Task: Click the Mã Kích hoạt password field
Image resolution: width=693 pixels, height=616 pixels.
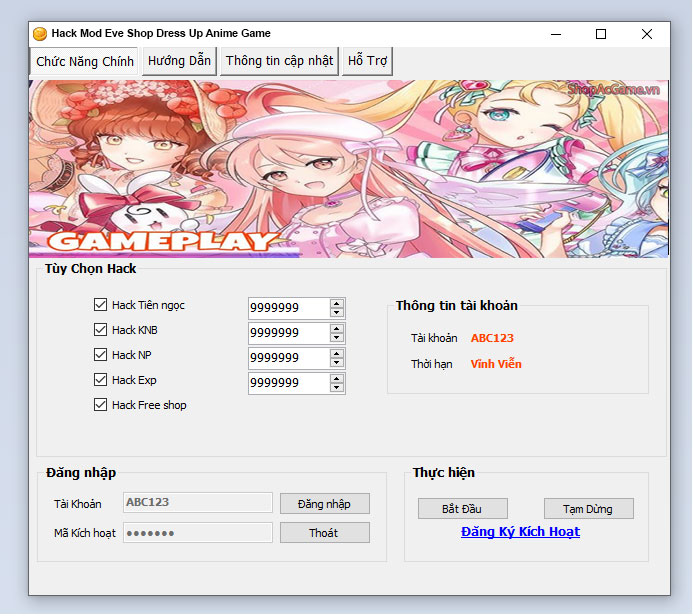Action: point(198,533)
